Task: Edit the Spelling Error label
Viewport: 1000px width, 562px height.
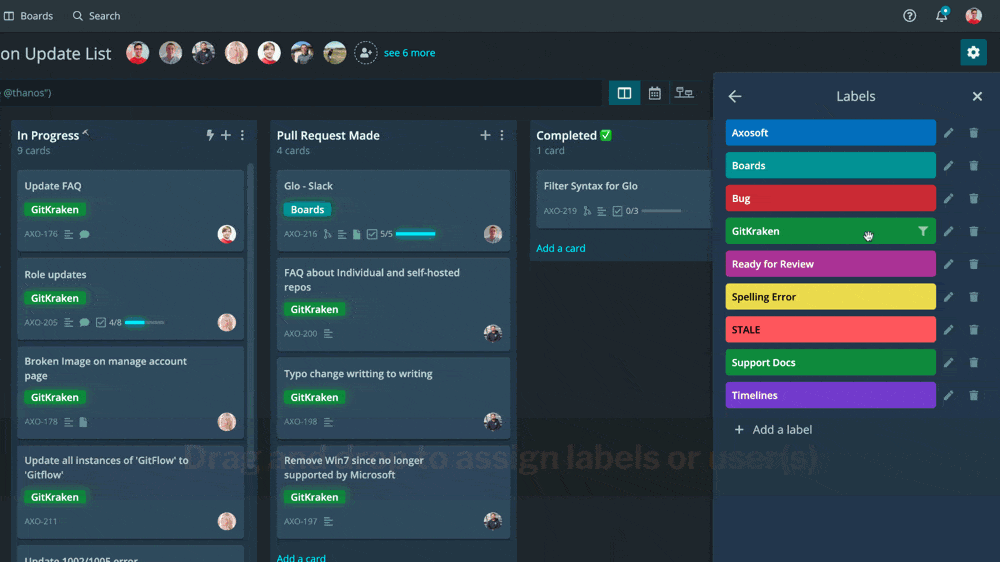Action: pos(949,297)
